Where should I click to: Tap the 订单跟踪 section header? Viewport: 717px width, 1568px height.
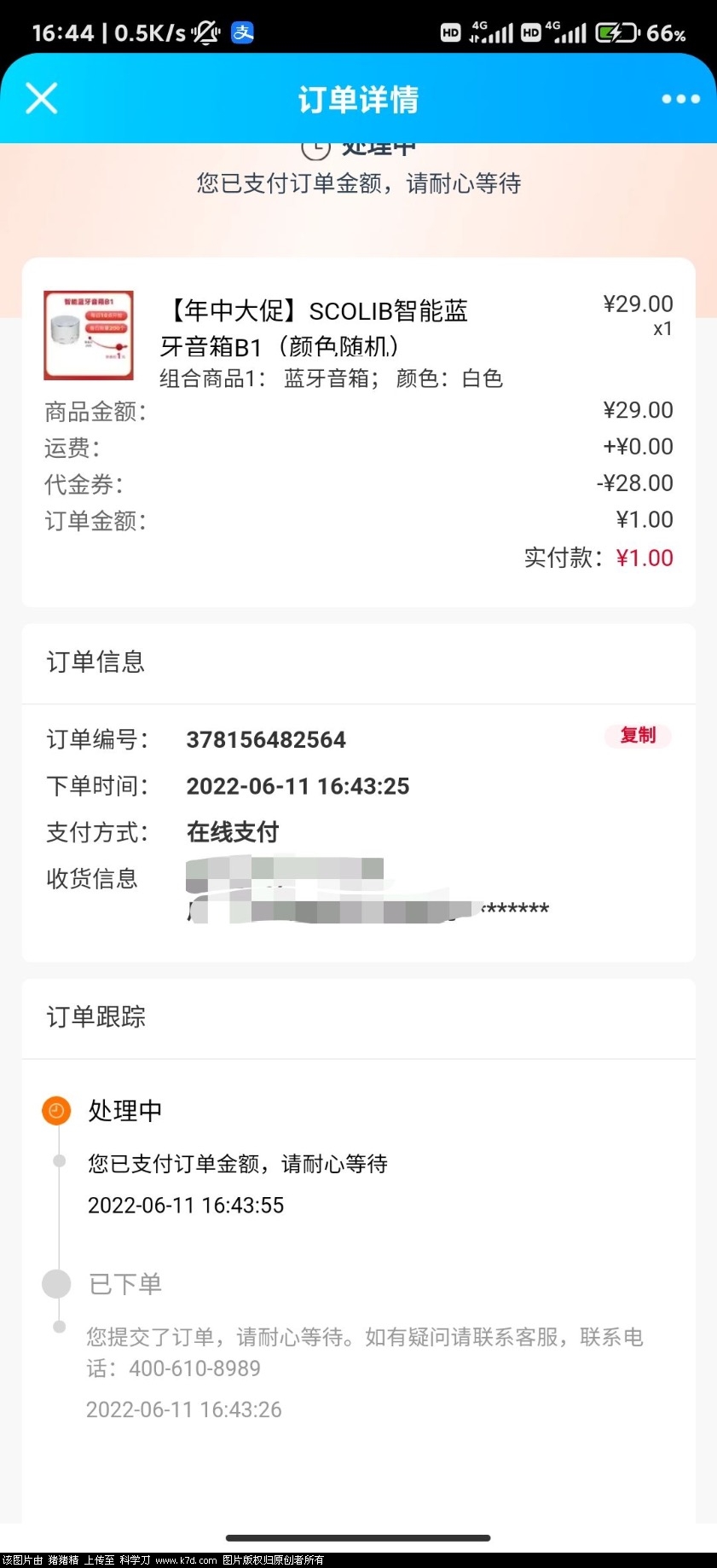tap(96, 1016)
